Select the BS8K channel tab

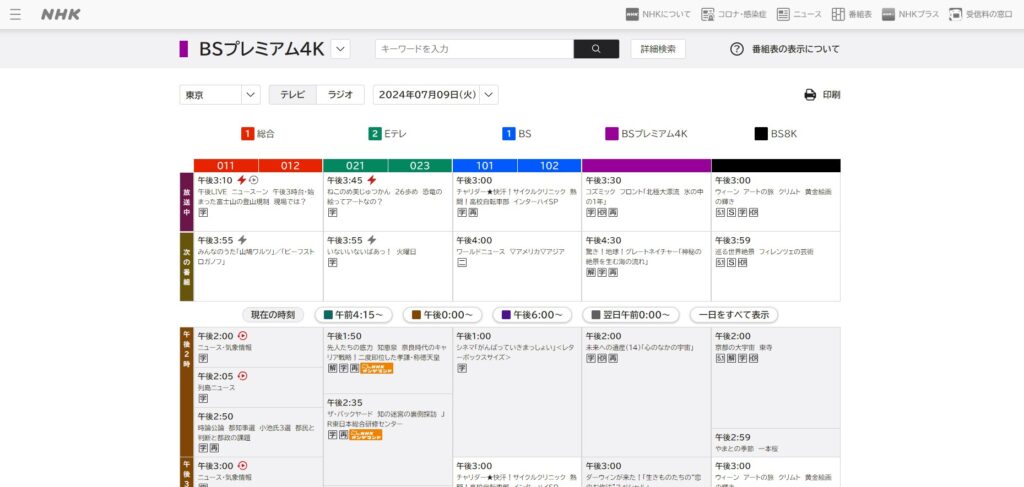pyautogui.click(x=776, y=134)
